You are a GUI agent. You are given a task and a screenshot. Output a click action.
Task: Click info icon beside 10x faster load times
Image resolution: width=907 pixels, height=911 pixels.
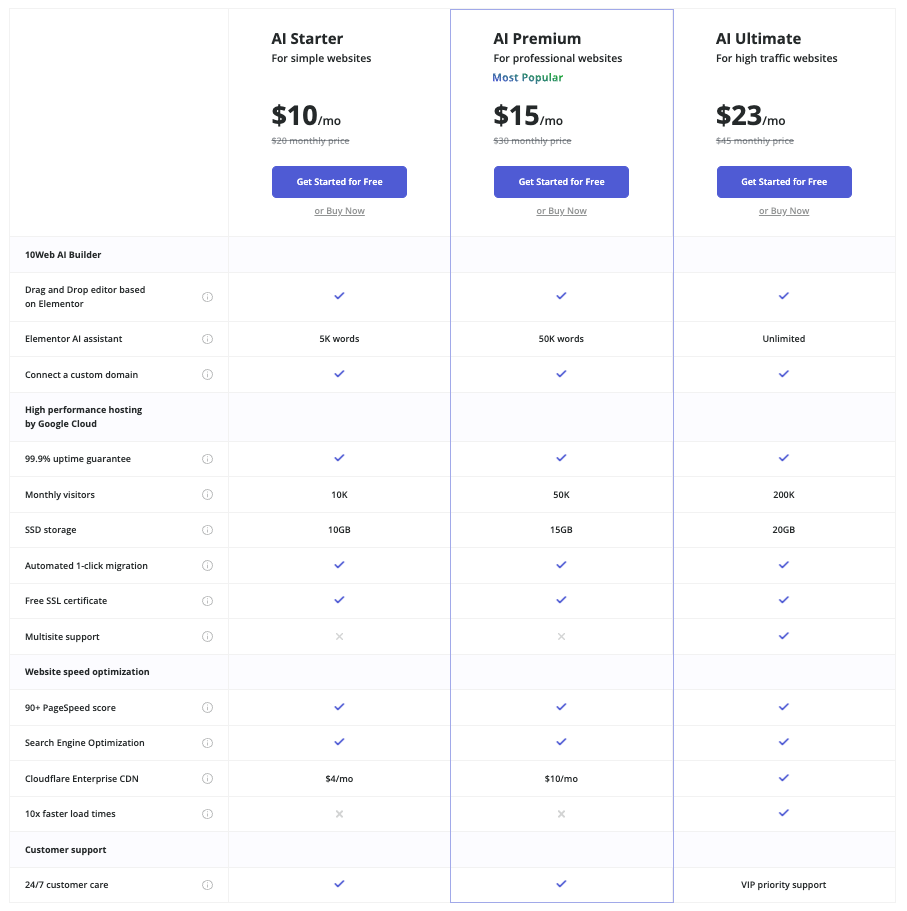(207, 814)
